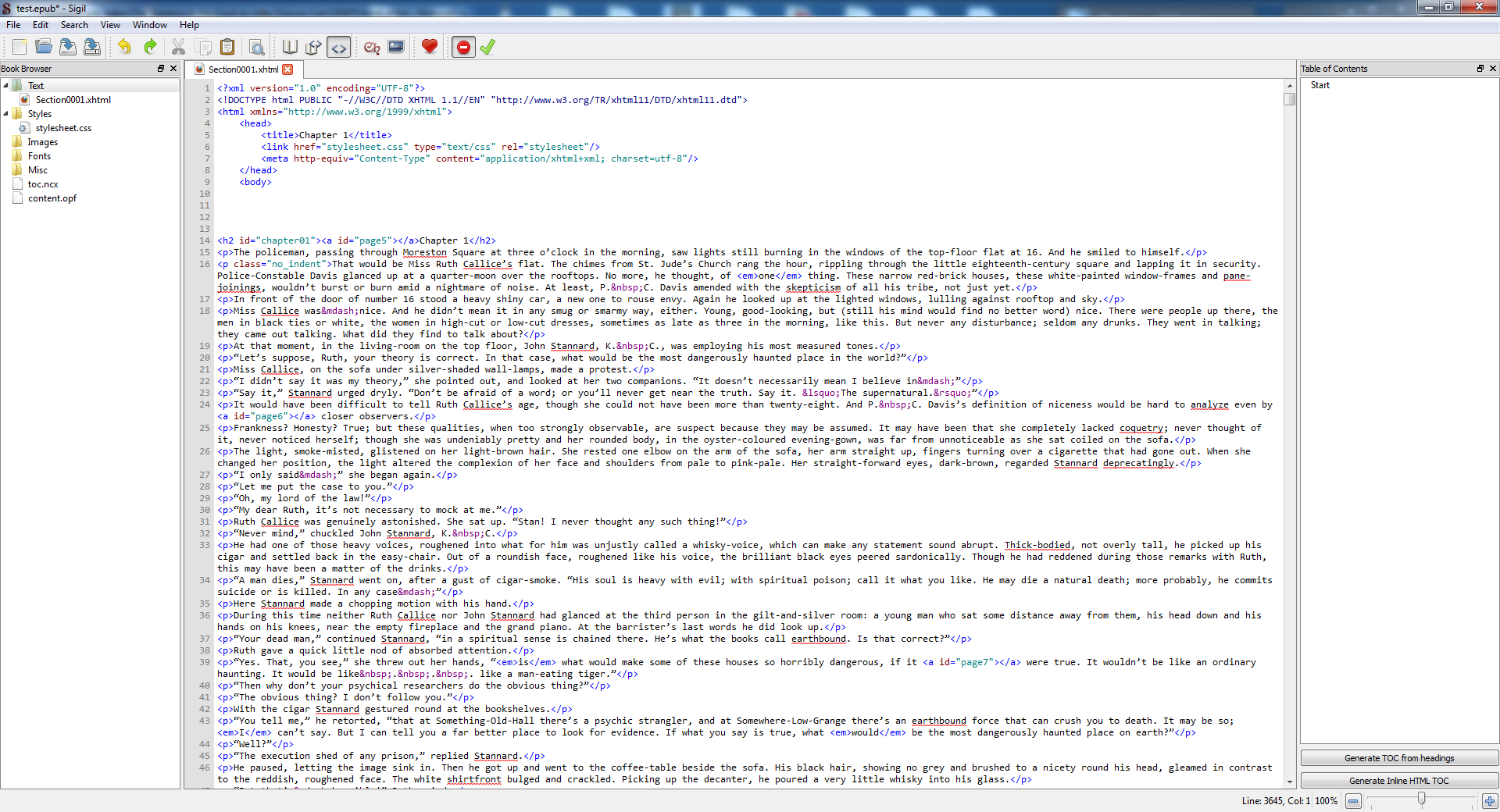1500x812 pixels.
Task: Save the current epub
Action: (68, 47)
